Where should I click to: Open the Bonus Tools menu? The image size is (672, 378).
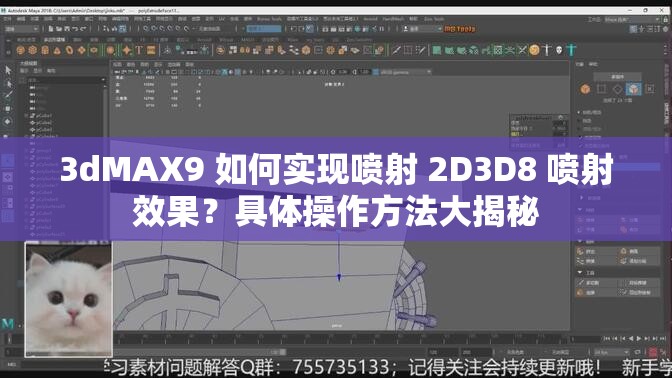tap(269, 19)
